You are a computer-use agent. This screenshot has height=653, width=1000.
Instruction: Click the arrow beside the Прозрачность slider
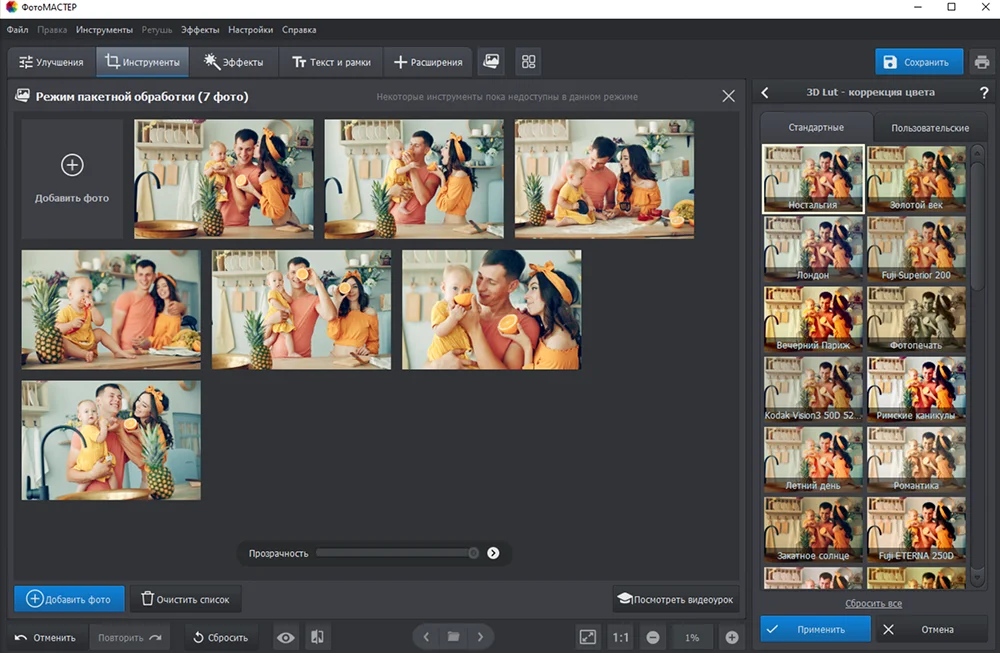click(493, 553)
